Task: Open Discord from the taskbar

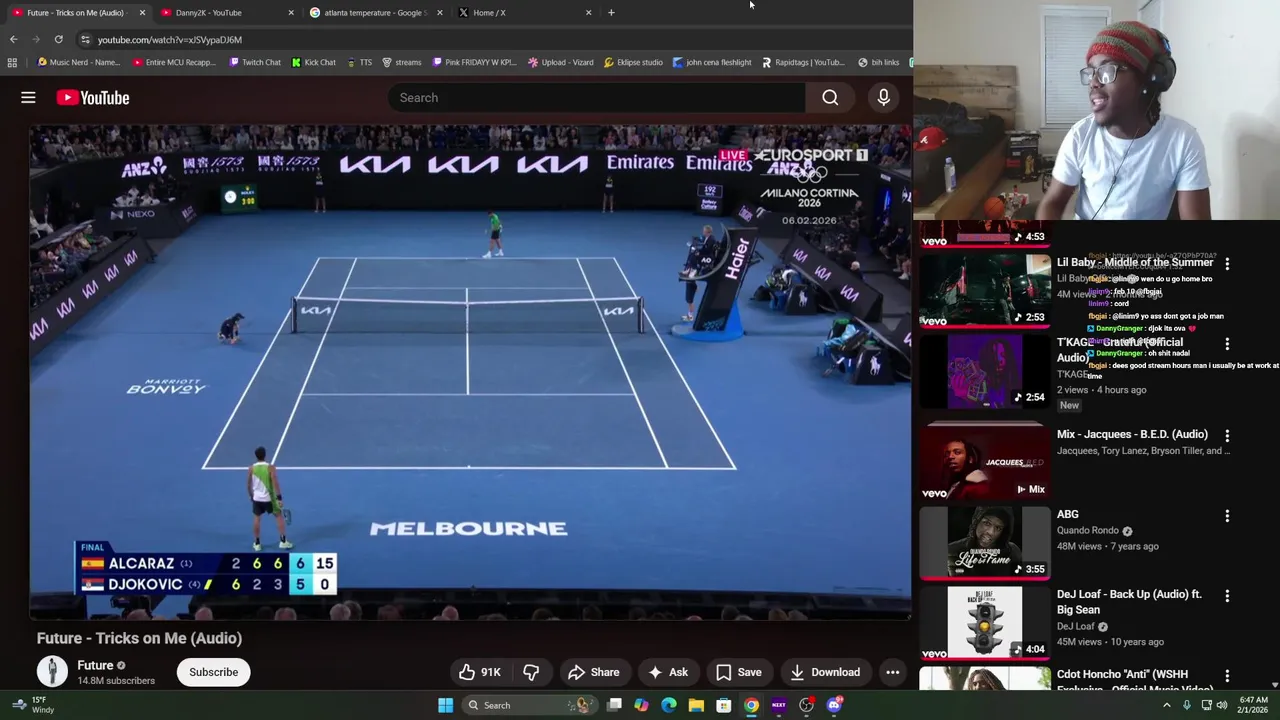Action: point(834,705)
